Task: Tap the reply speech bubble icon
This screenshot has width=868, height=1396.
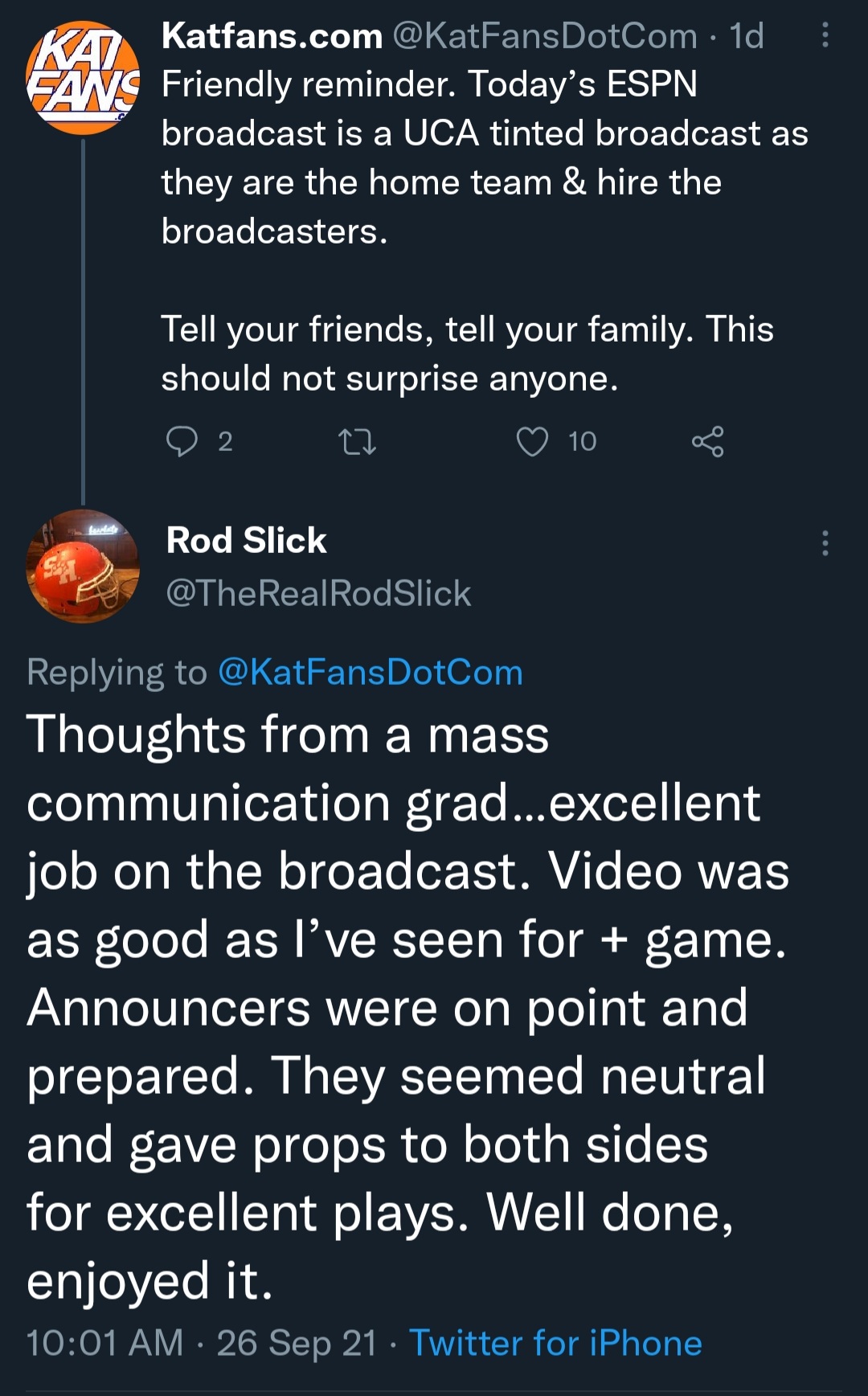Action: [x=182, y=441]
